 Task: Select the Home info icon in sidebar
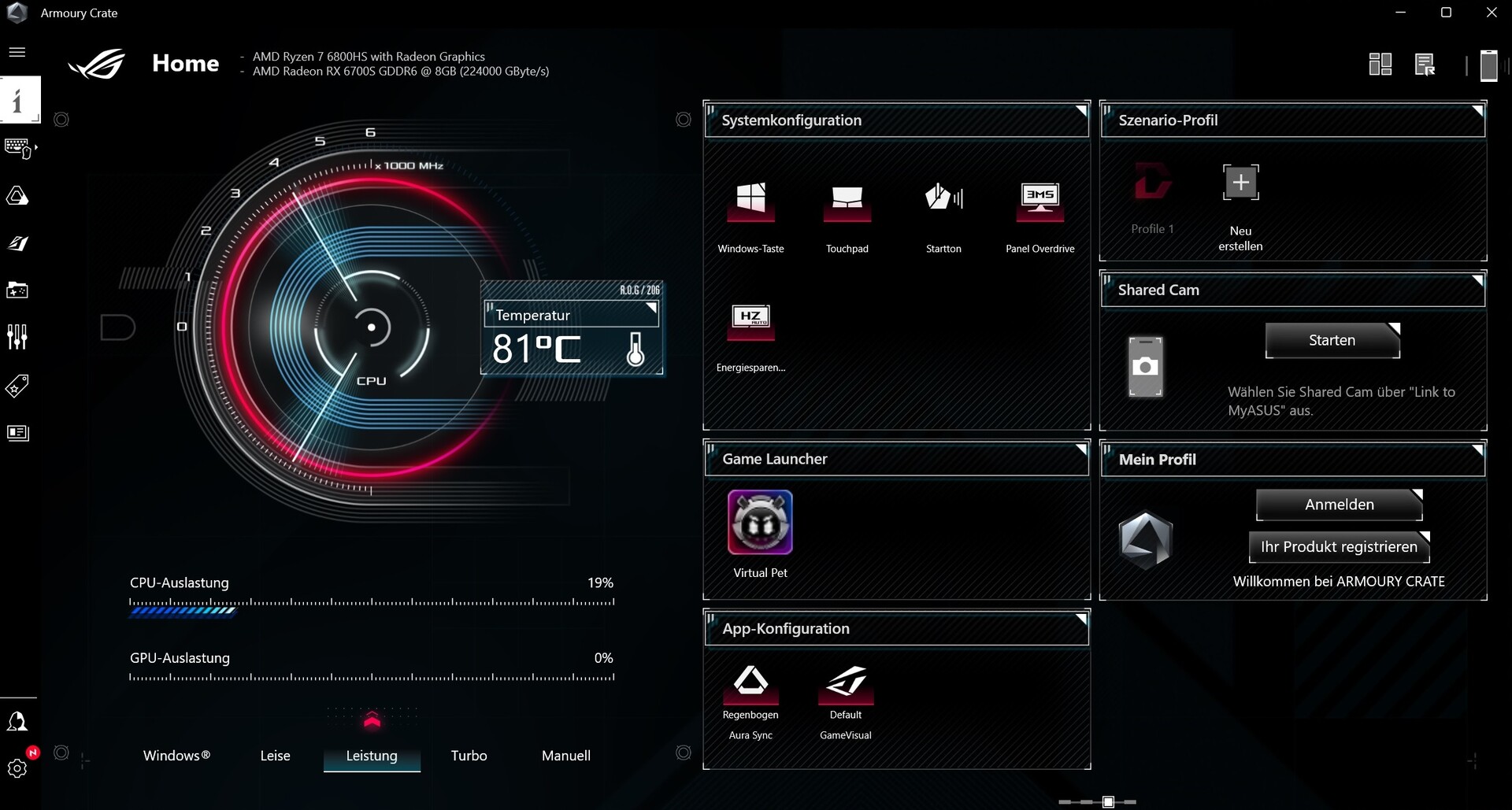click(20, 100)
